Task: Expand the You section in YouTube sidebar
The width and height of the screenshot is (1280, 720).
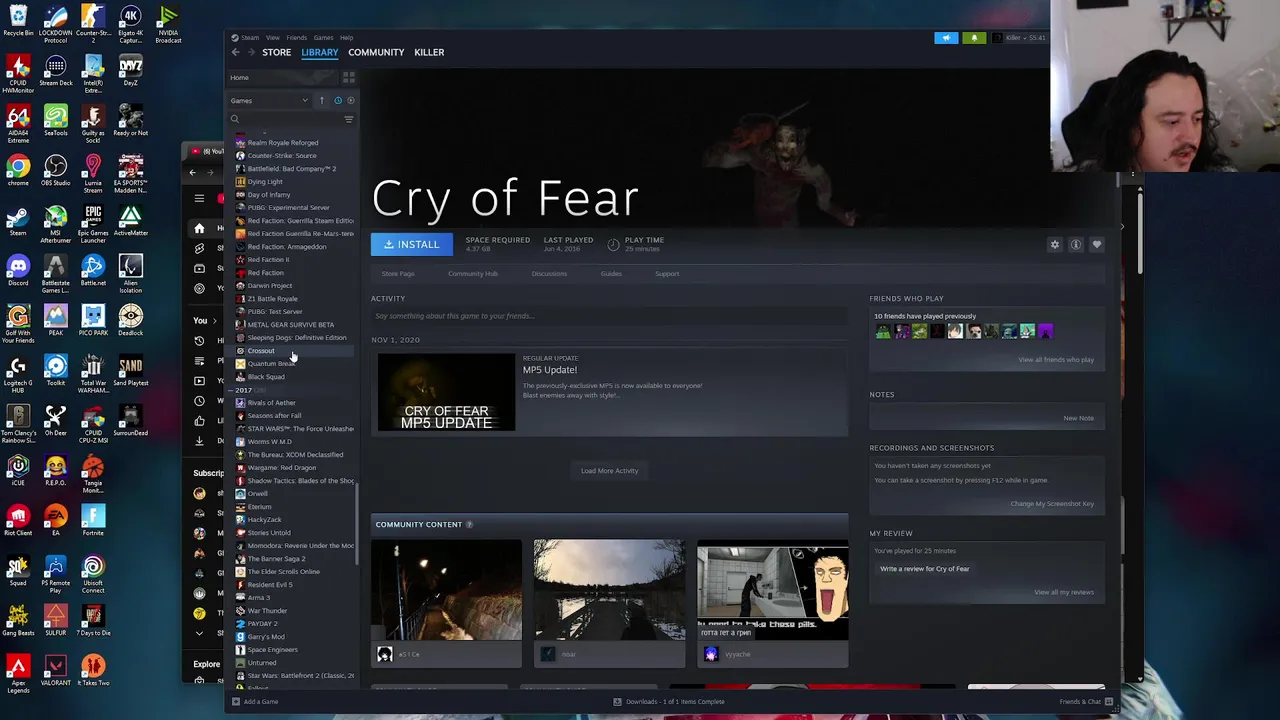Action: tap(206, 320)
